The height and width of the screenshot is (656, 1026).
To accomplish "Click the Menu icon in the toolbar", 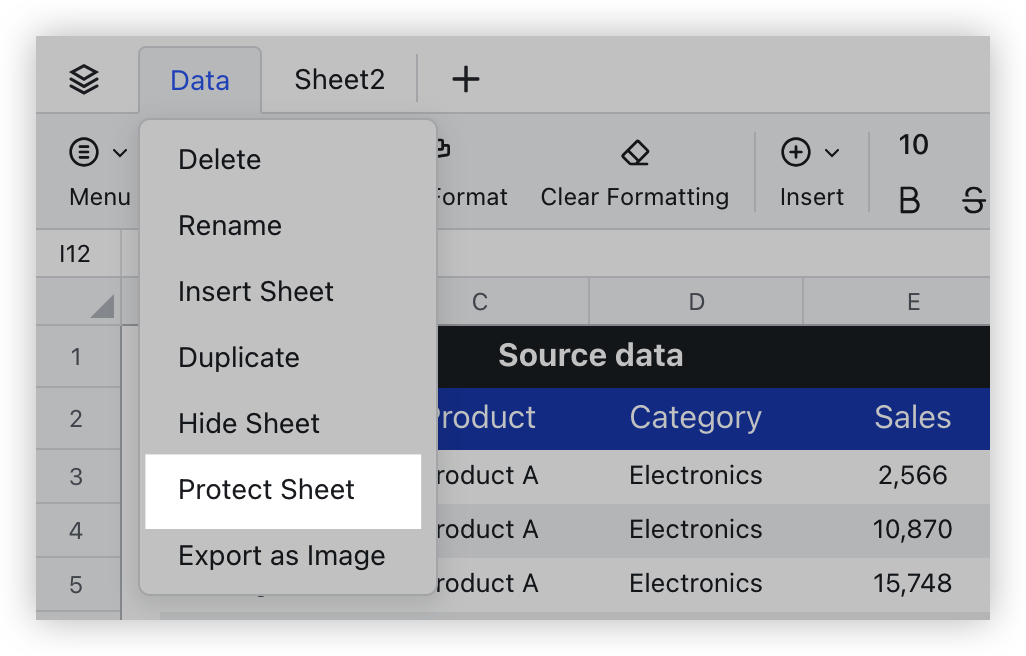I will click(85, 152).
